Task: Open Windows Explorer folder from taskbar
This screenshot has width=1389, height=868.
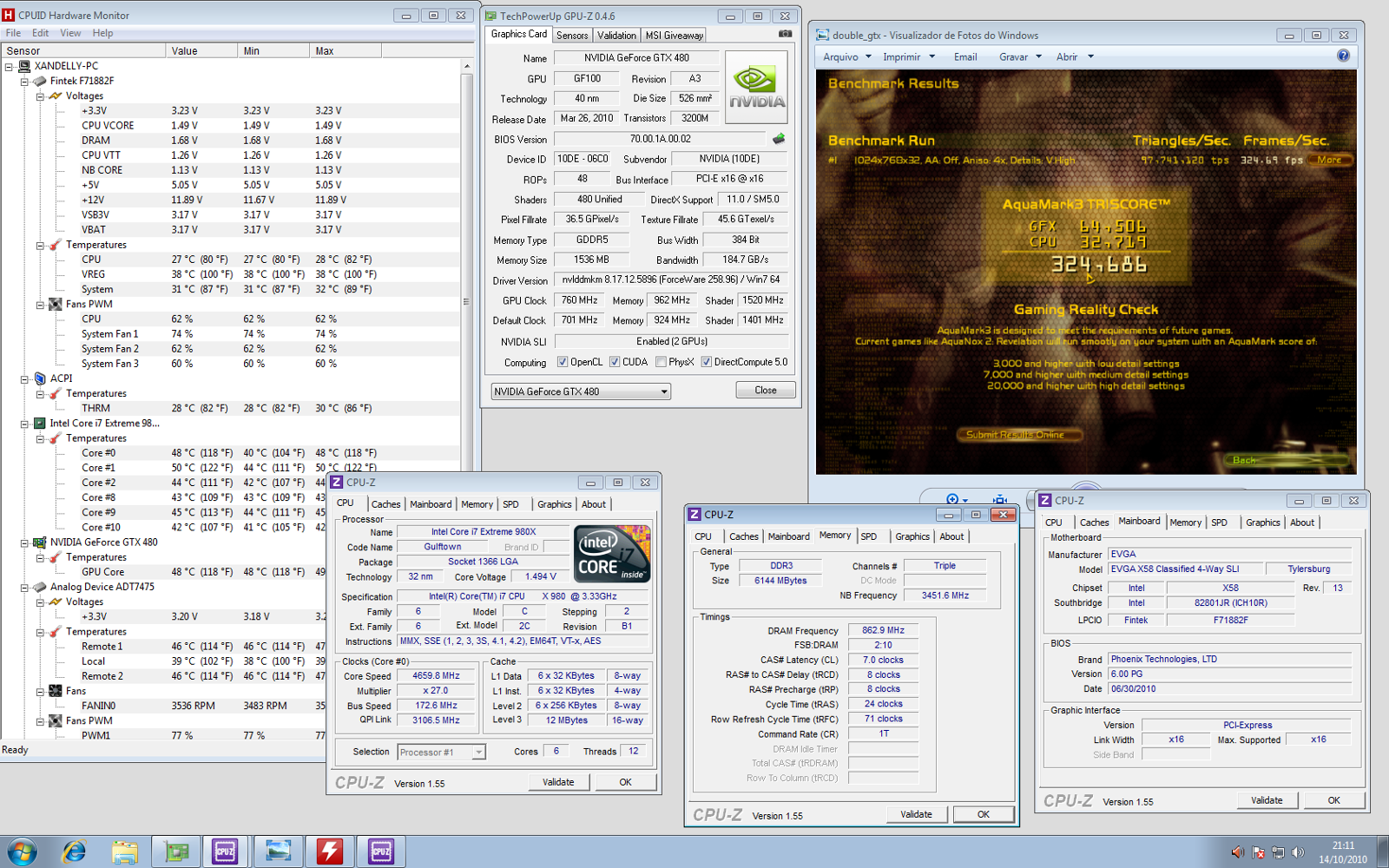Action: coord(124,852)
